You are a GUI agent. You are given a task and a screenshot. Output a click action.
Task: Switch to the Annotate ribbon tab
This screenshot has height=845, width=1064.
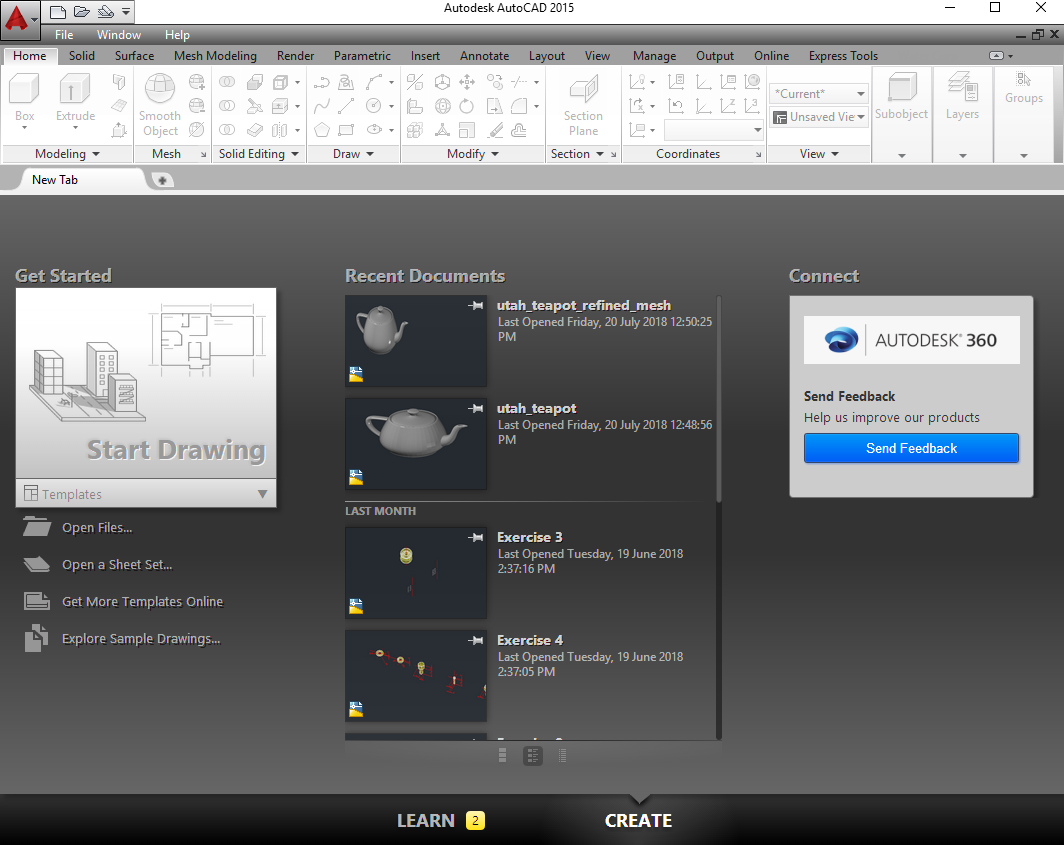coord(484,56)
